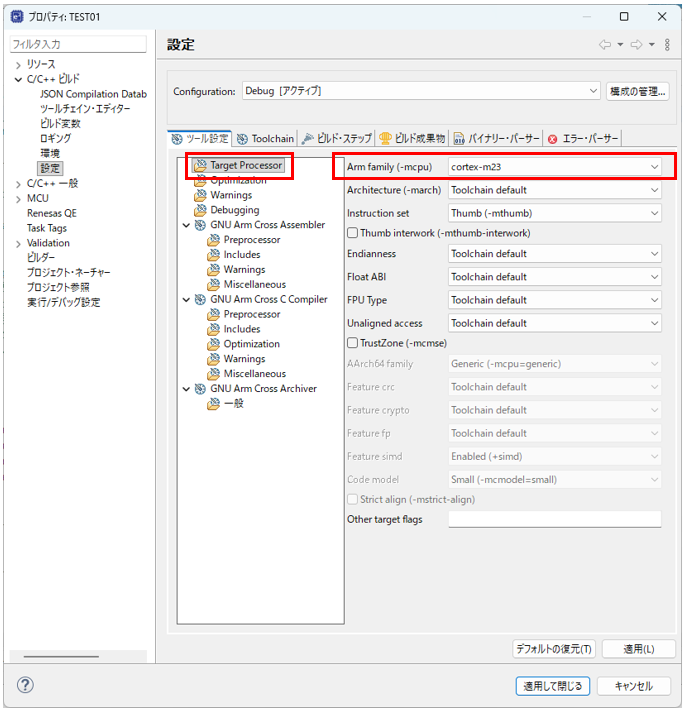Switch to the エラー・パーサー tab

584,139
